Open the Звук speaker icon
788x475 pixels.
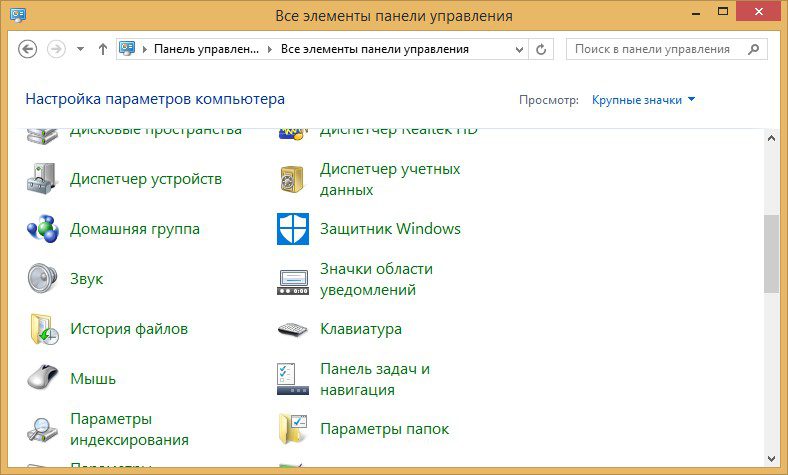42,278
